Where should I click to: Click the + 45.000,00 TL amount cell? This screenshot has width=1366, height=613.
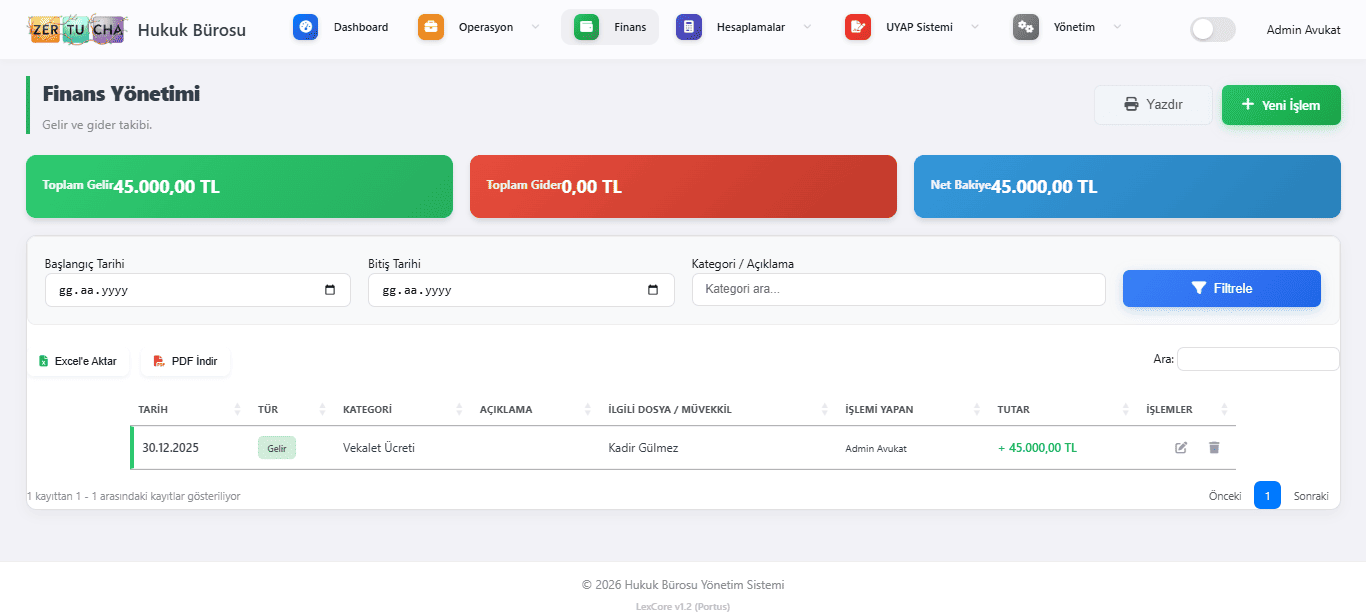[x=1037, y=448]
